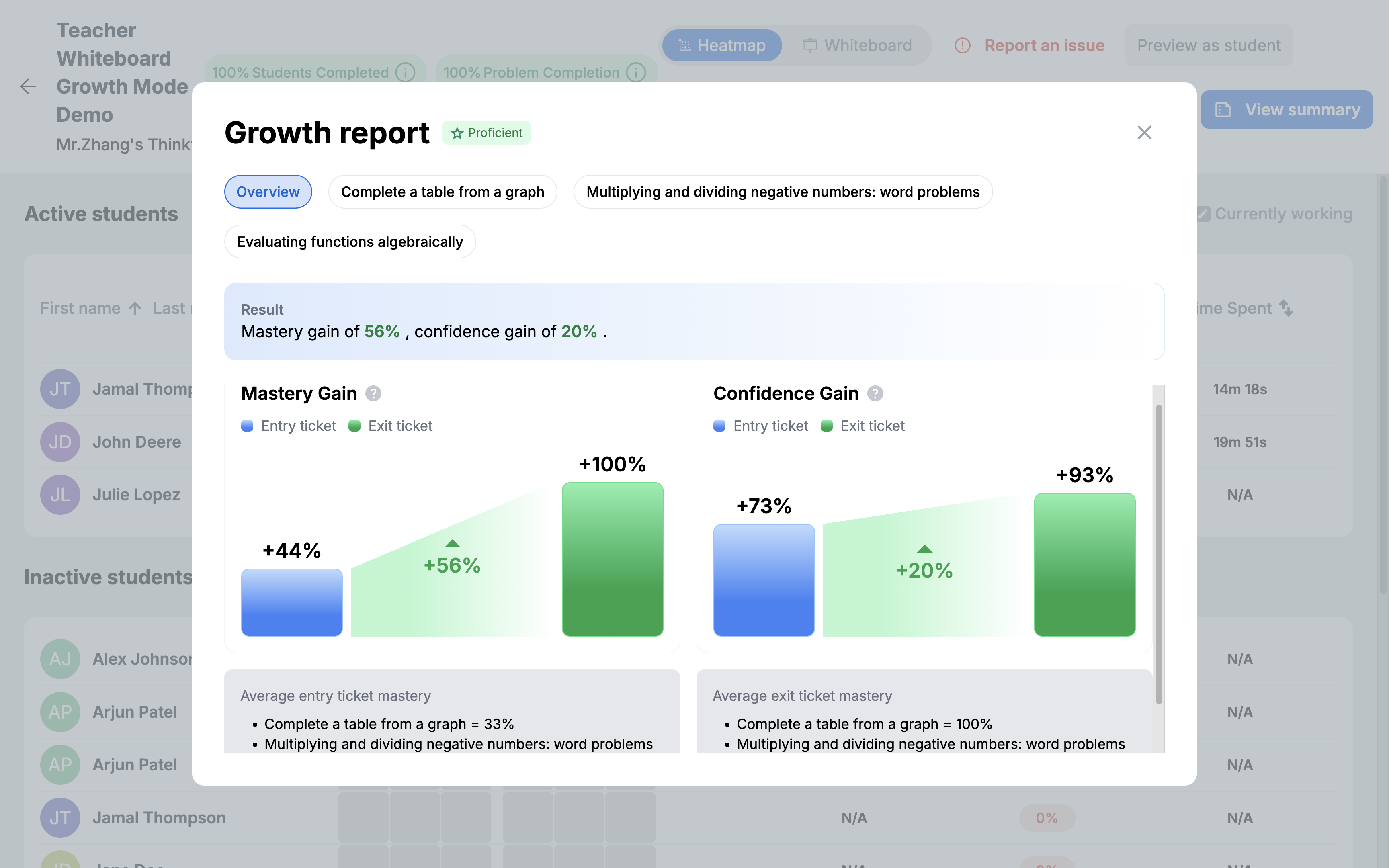Screen dimensions: 1389x868
Task: Select the Whiteboard view icon
Action: (810, 45)
